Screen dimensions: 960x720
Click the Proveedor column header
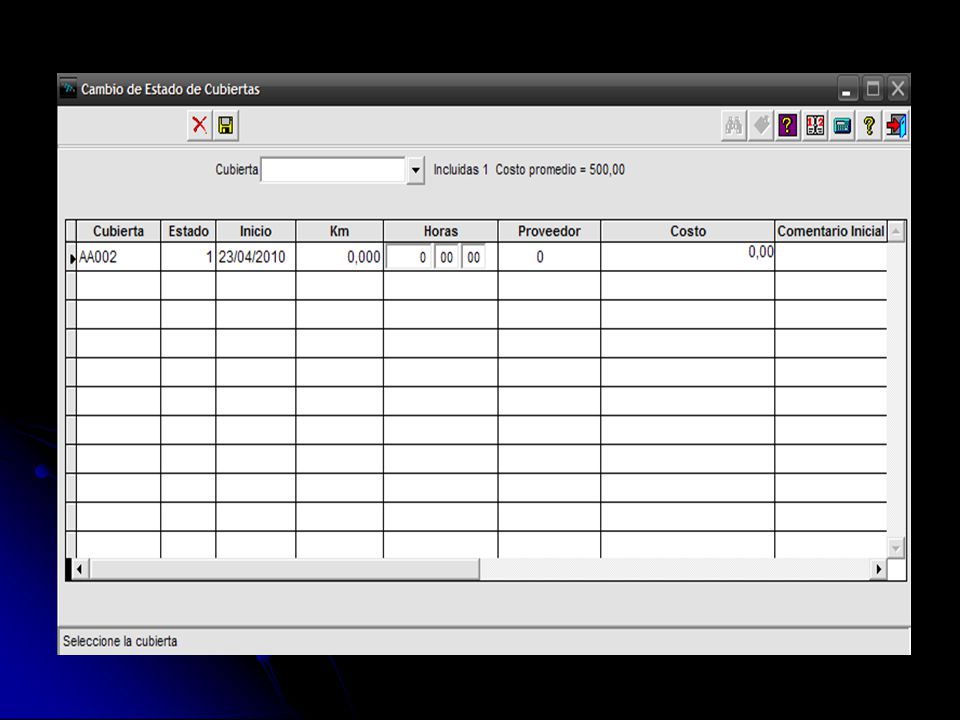549,231
